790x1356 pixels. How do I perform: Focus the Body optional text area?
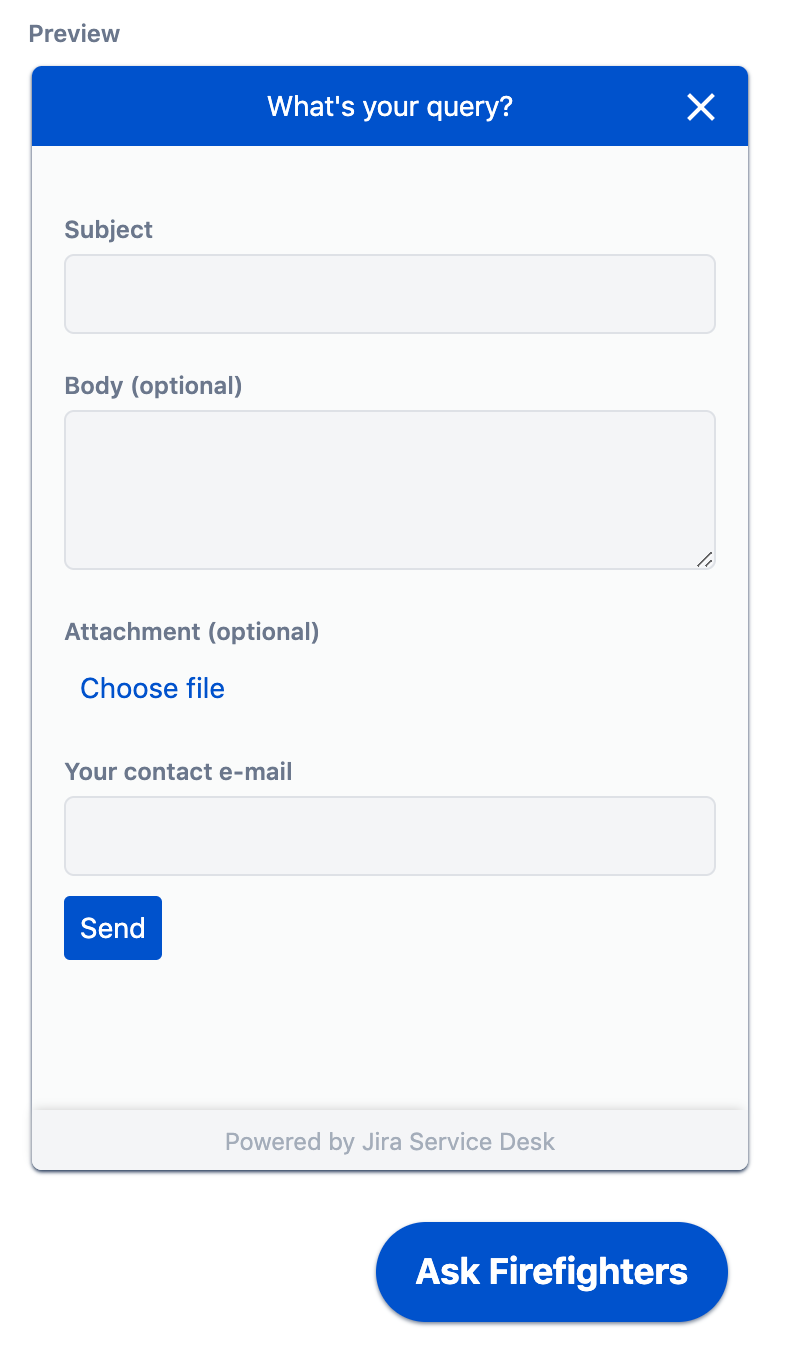click(x=390, y=490)
